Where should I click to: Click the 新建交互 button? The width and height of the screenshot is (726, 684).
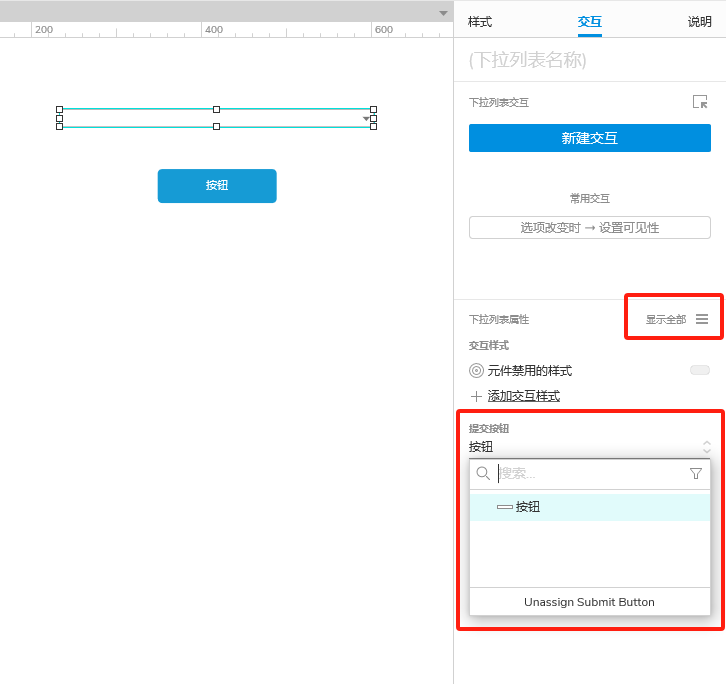pyautogui.click(x=589, y=138)
